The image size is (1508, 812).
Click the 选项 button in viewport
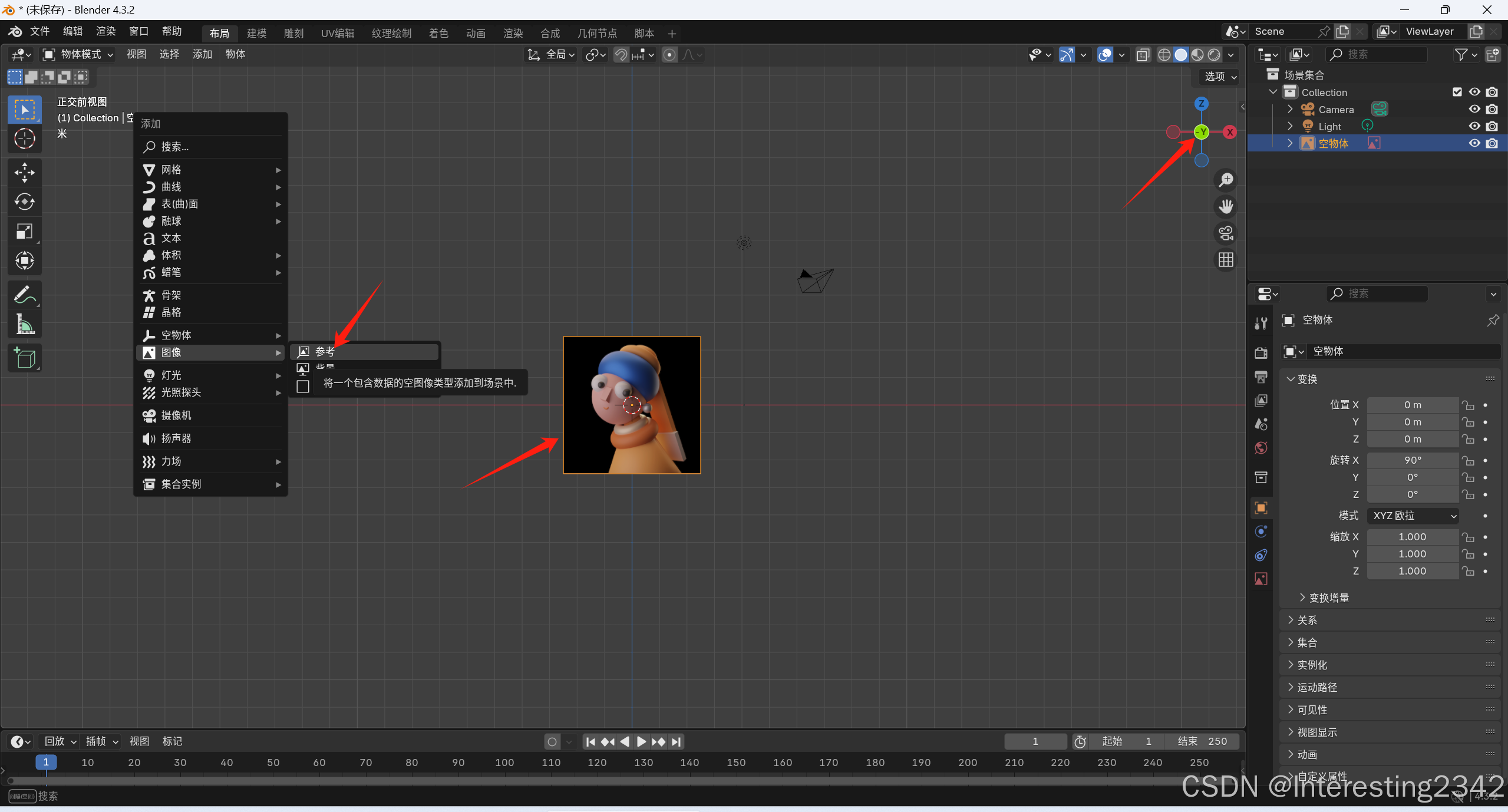click(1219, 77)
